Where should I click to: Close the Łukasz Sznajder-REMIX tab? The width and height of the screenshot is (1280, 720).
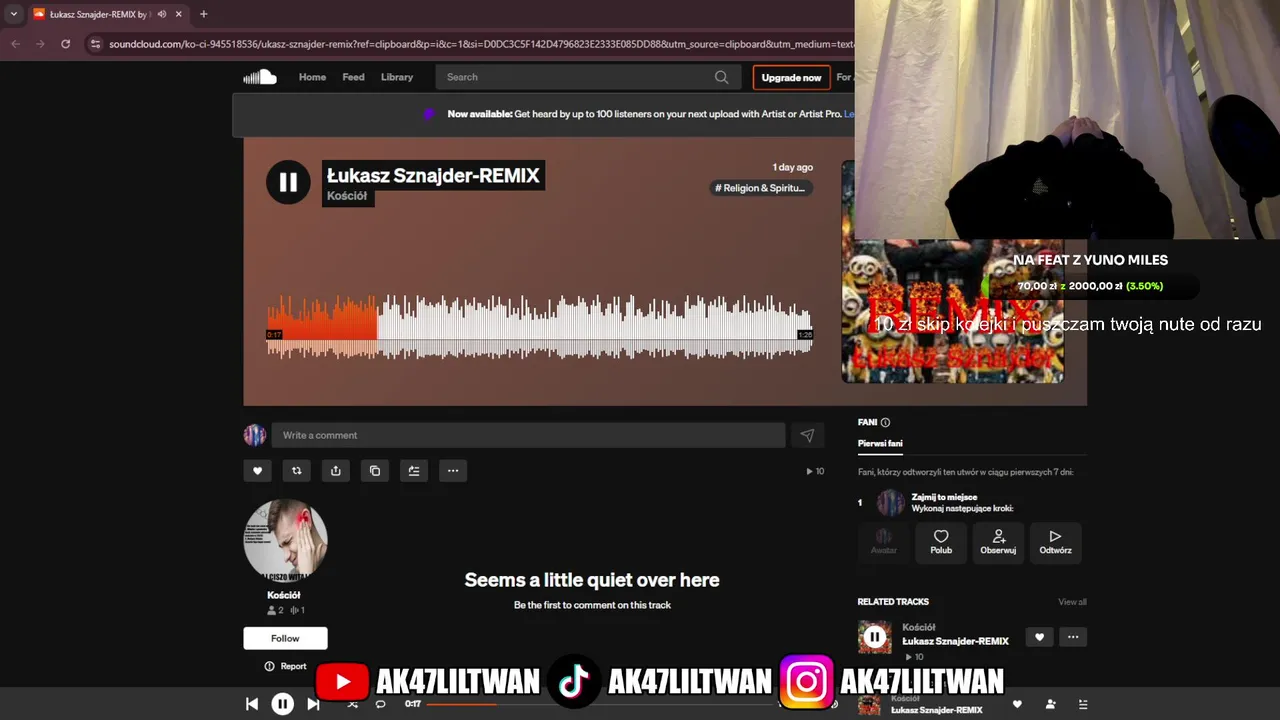179,14
